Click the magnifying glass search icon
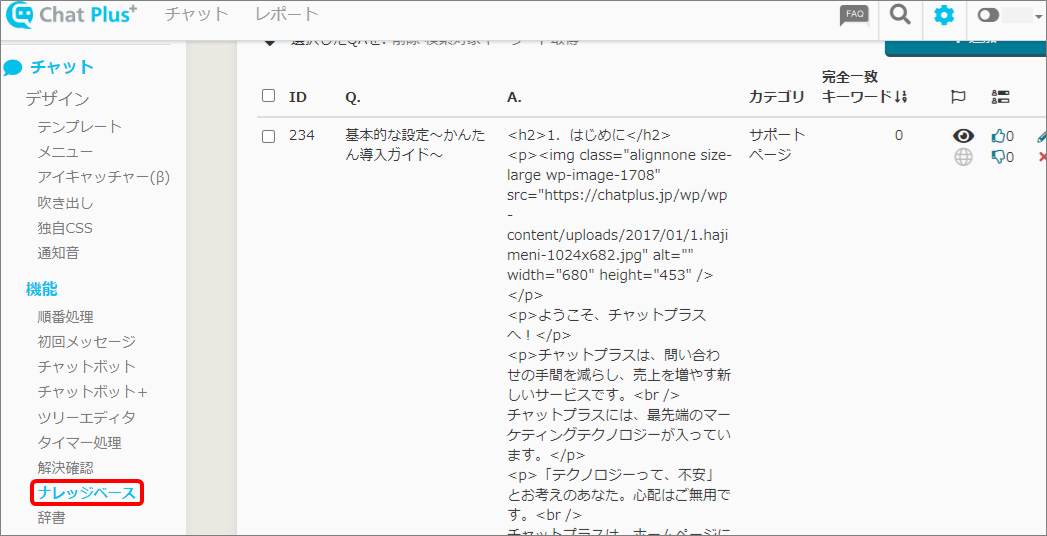This screenshot has width=1047, height=536. (x=900, y=15)
